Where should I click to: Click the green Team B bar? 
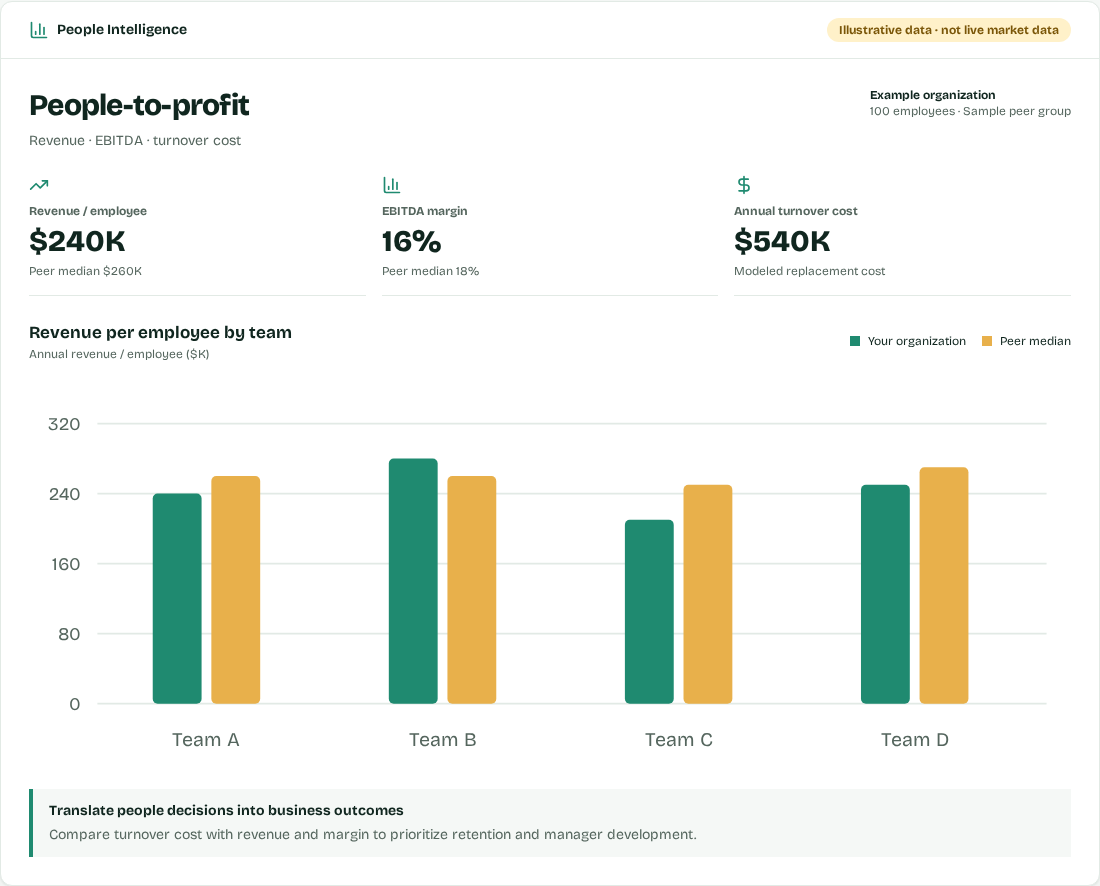[413, 581]
